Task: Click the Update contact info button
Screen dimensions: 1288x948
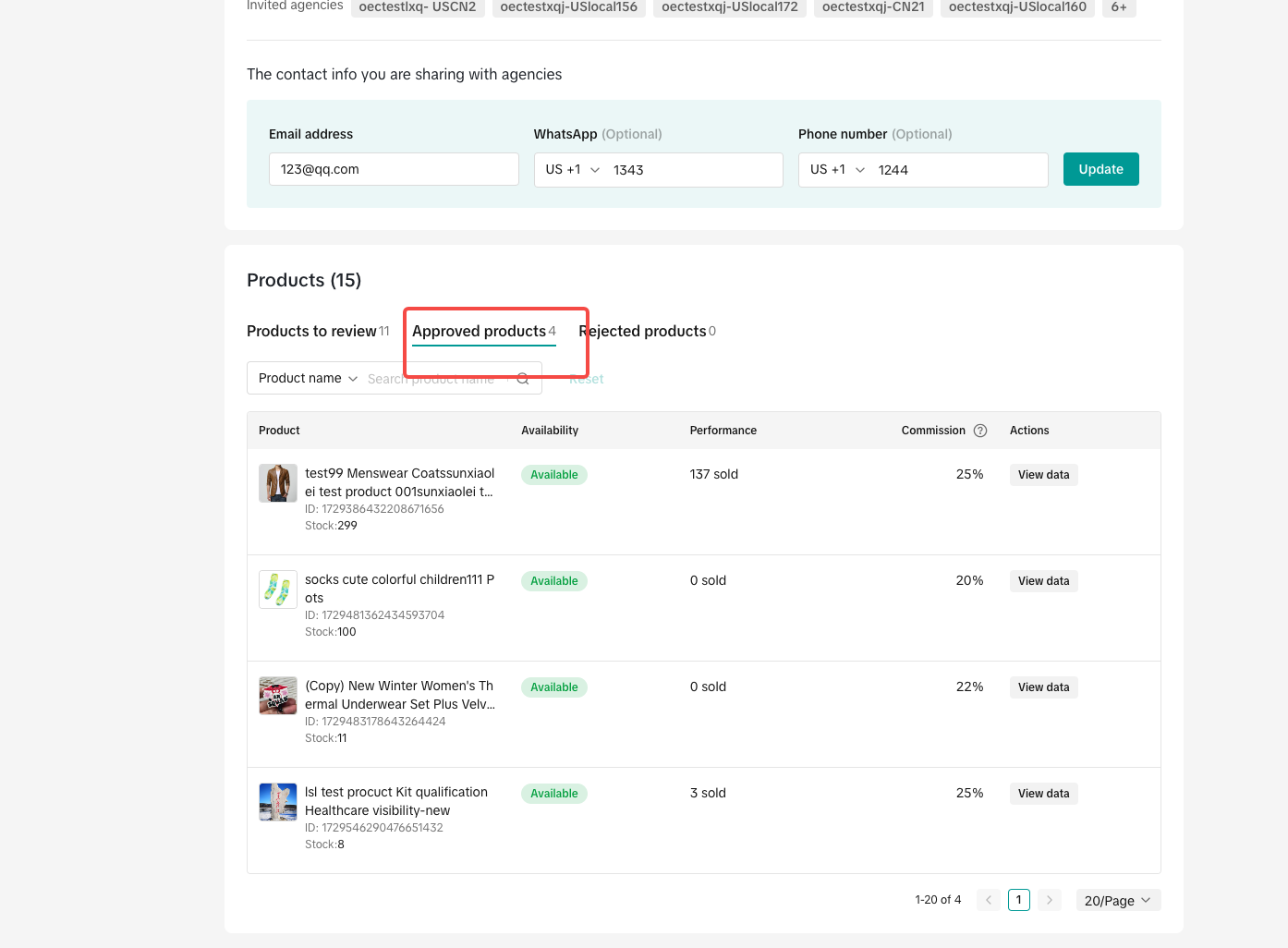Action: pos(1100,169)
